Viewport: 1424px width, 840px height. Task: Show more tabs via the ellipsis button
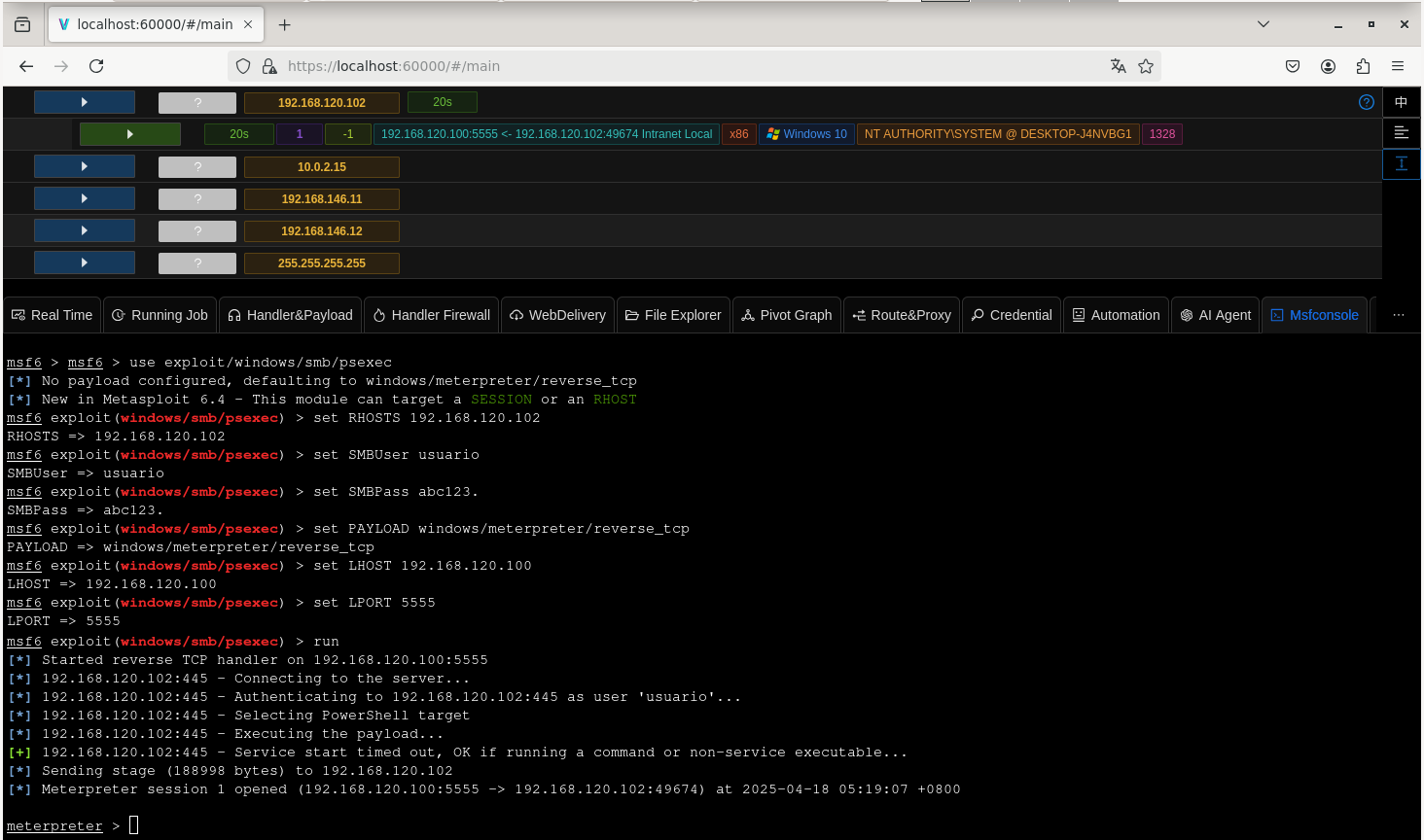1399,315
